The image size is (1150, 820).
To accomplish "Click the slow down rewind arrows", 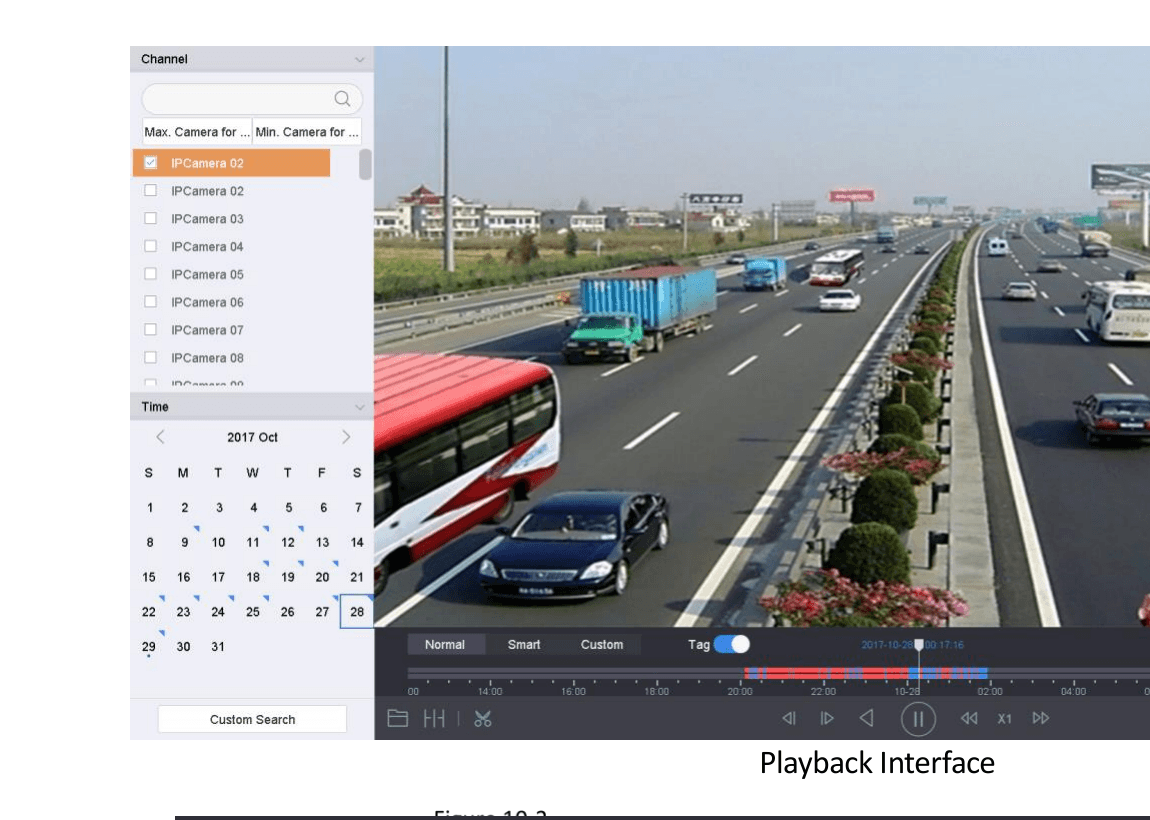I will point(969,718).
